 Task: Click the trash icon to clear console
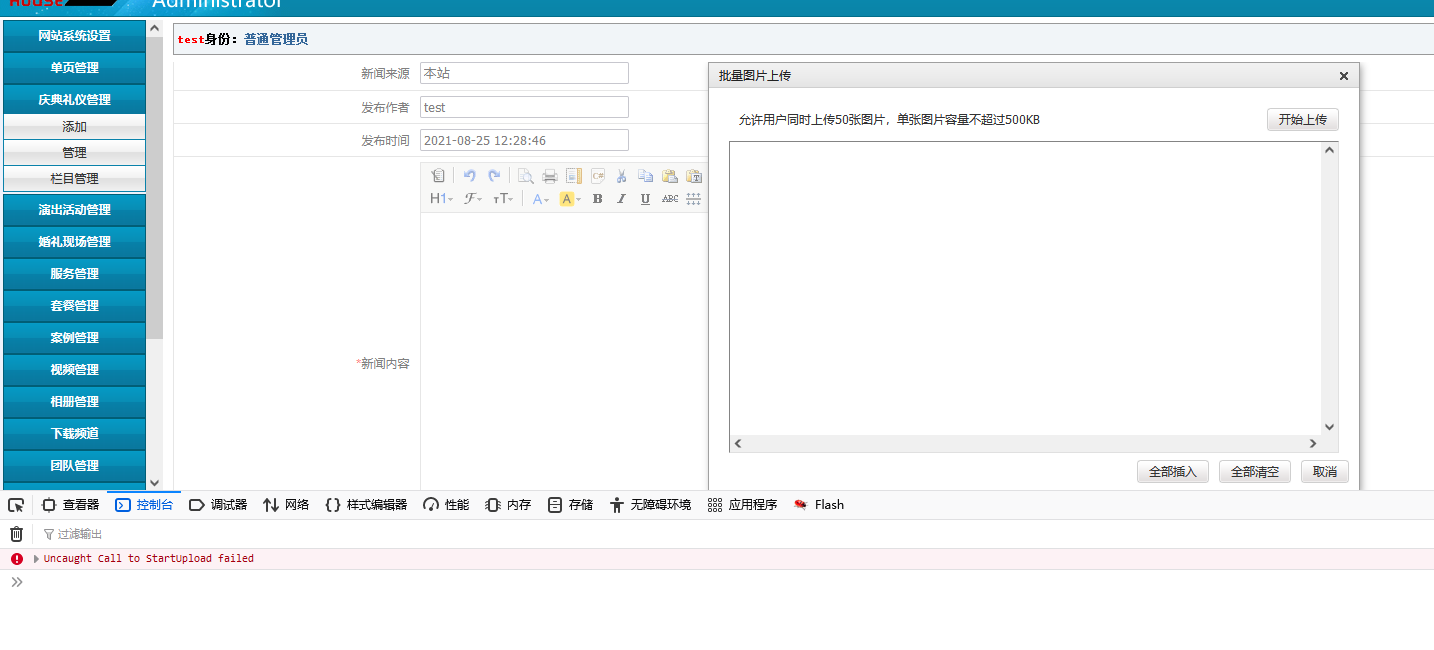(x=16, y=534)
